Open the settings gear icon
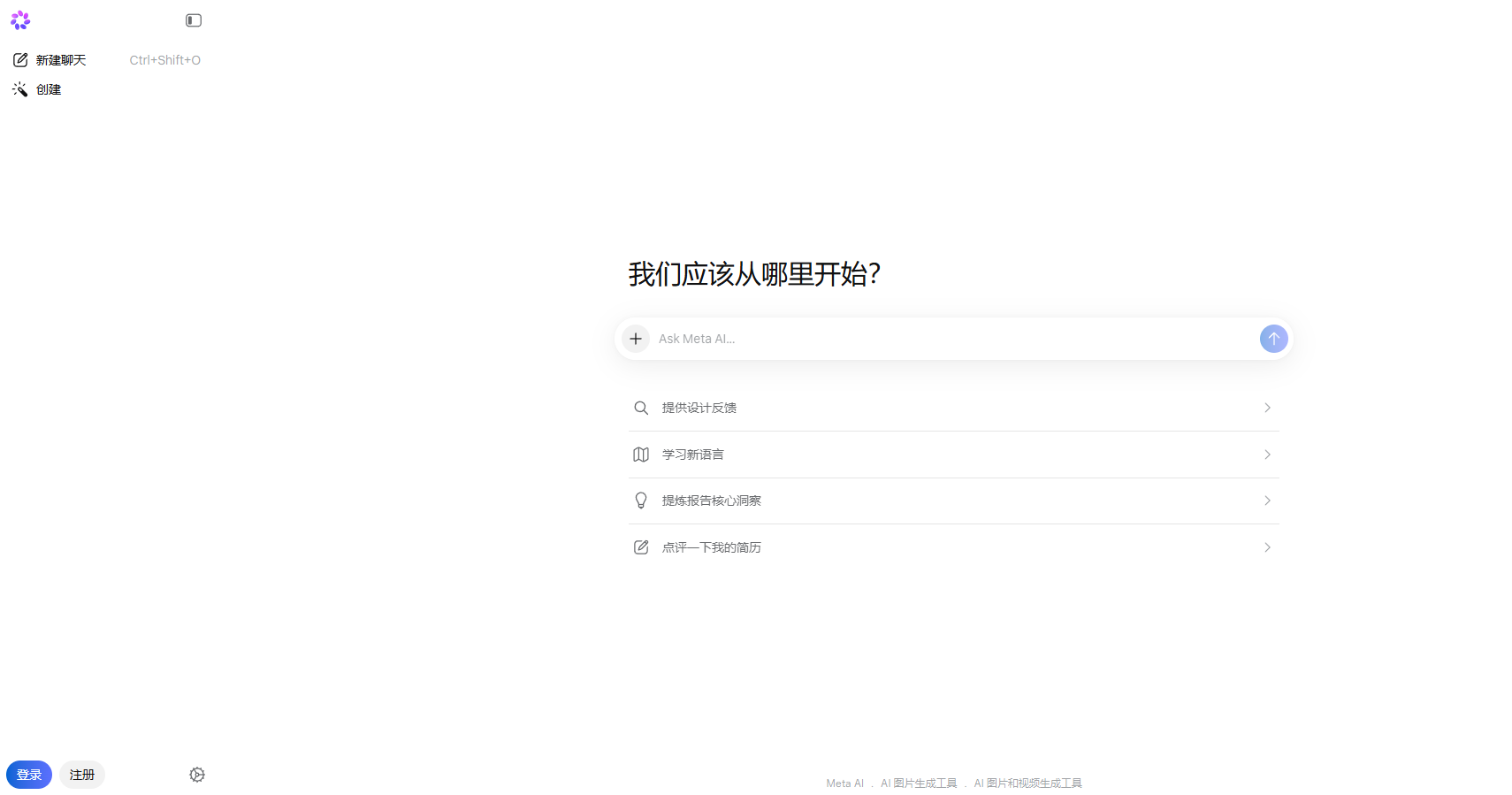Viewport: 1512px width, 795px height. 197,775
